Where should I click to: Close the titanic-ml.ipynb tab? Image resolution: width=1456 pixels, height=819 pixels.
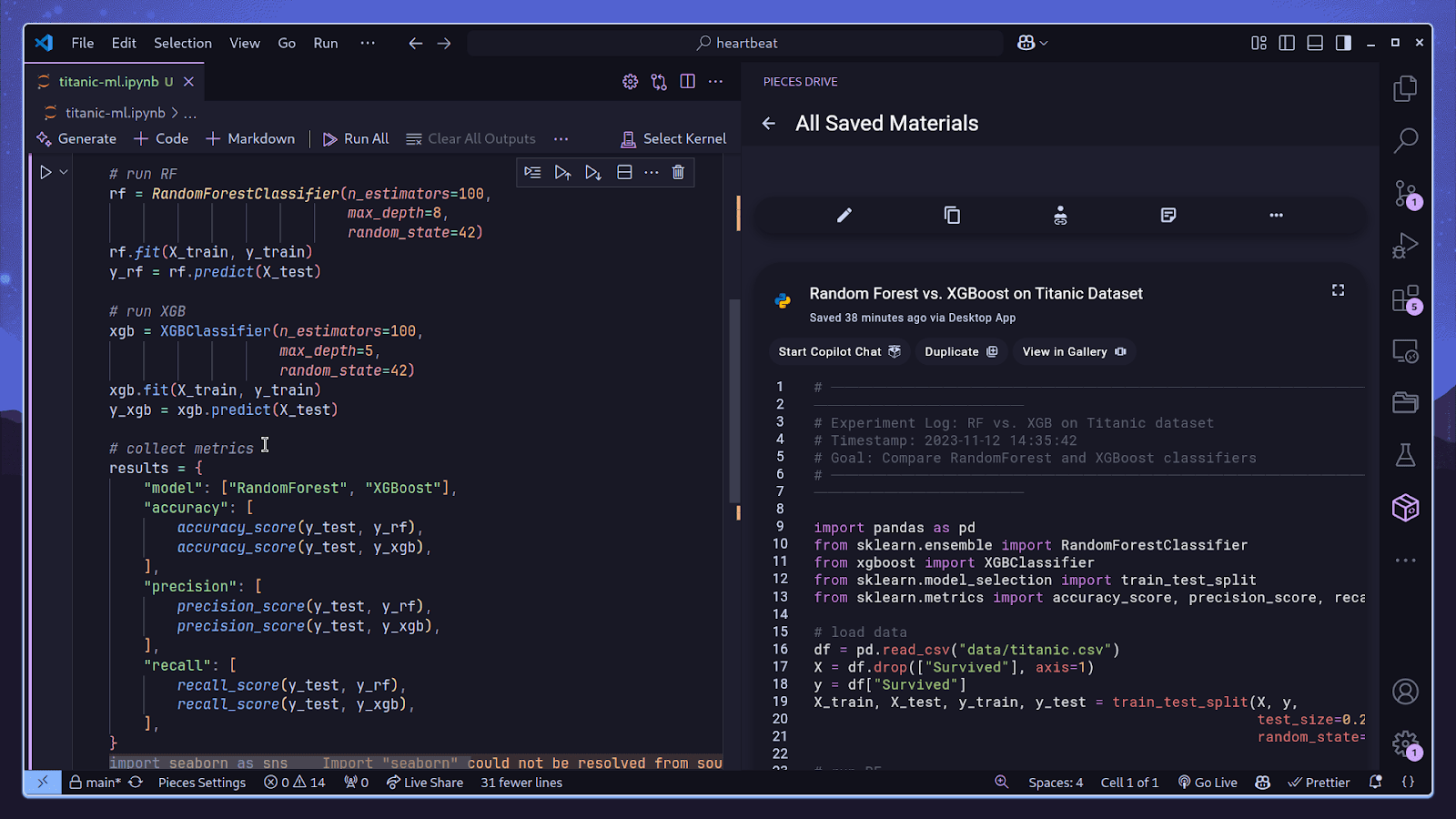[x=188, y=82]
